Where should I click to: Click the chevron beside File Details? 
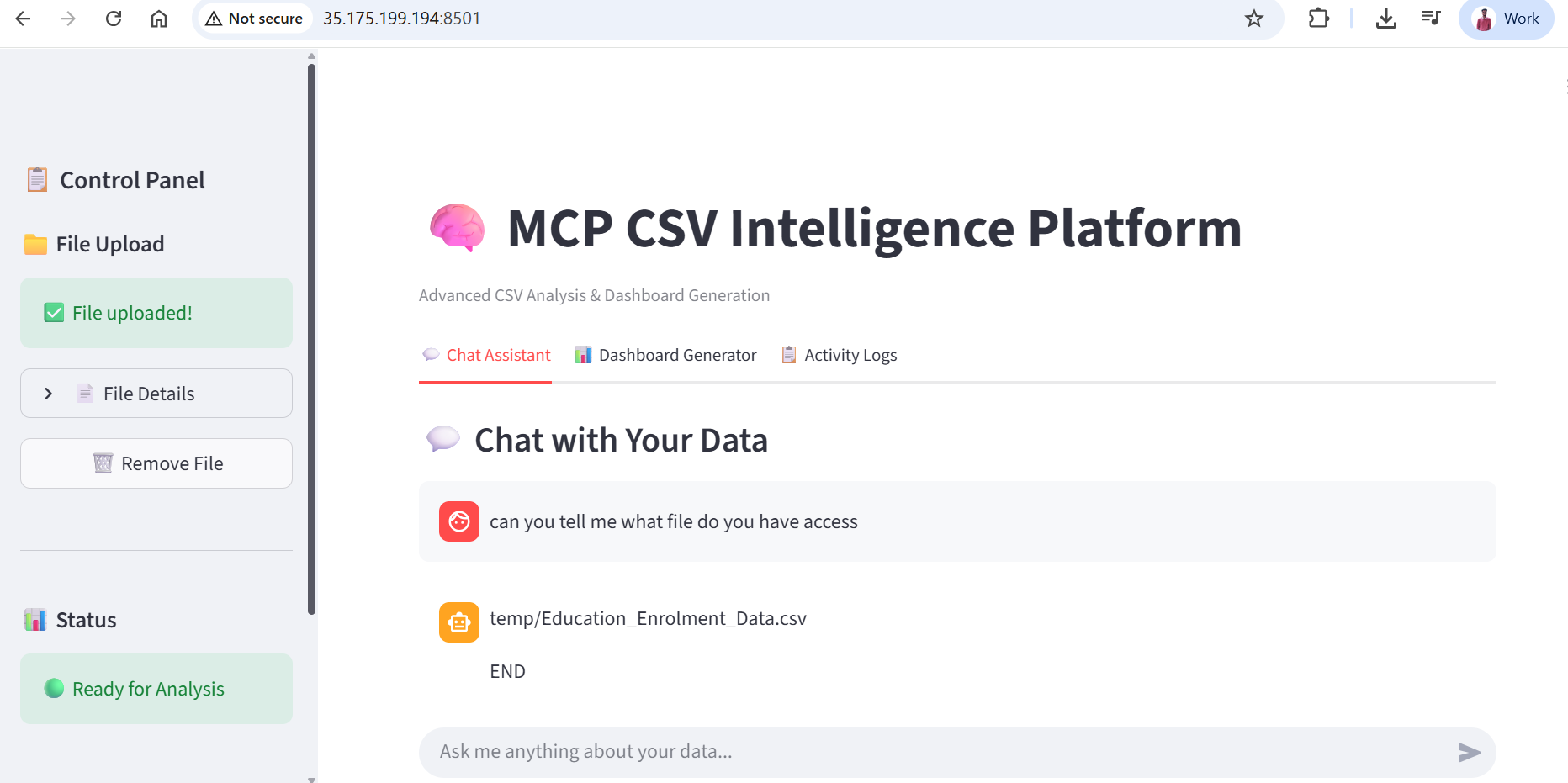tap(48, 393)
